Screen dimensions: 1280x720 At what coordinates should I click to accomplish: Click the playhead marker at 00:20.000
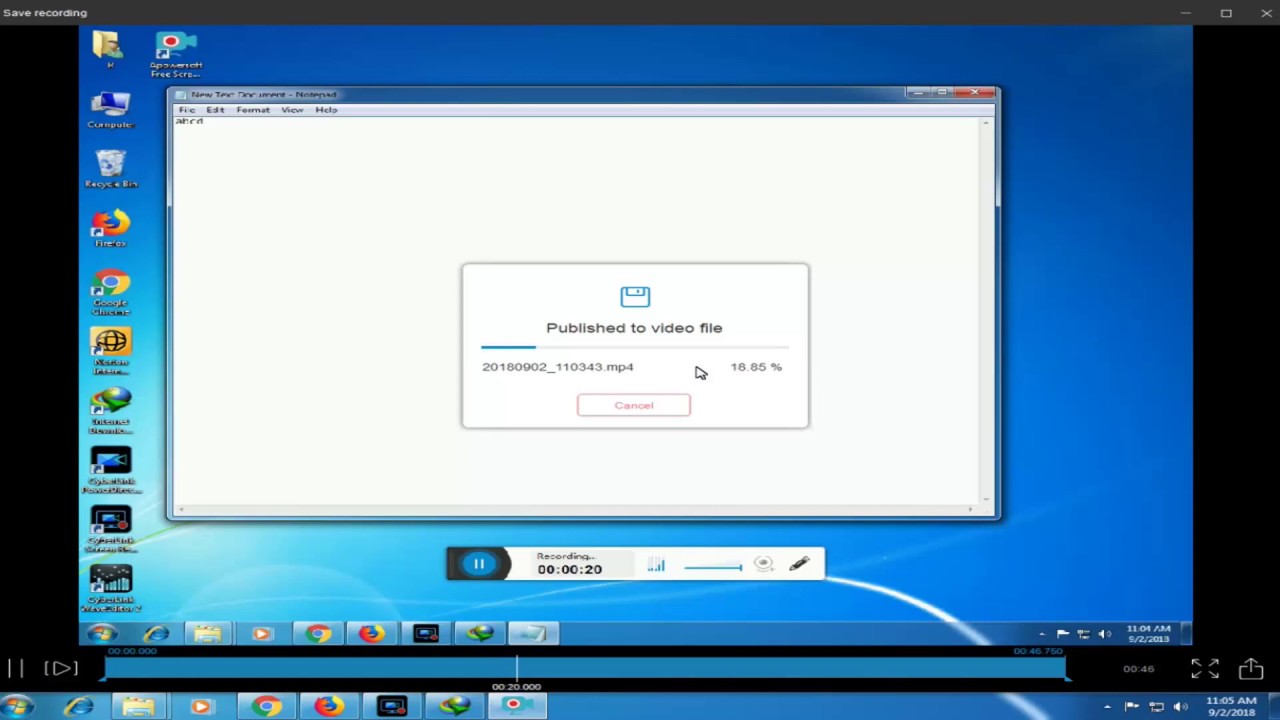click(516, 669)
